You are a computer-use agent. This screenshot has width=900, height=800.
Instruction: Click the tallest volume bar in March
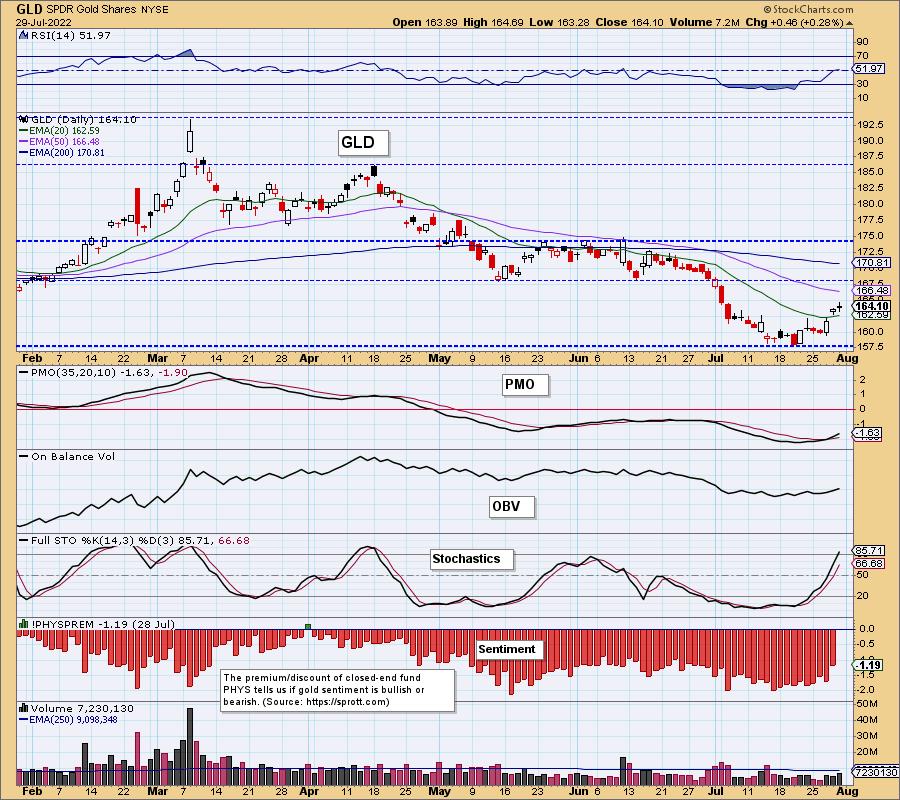[190, 747]
